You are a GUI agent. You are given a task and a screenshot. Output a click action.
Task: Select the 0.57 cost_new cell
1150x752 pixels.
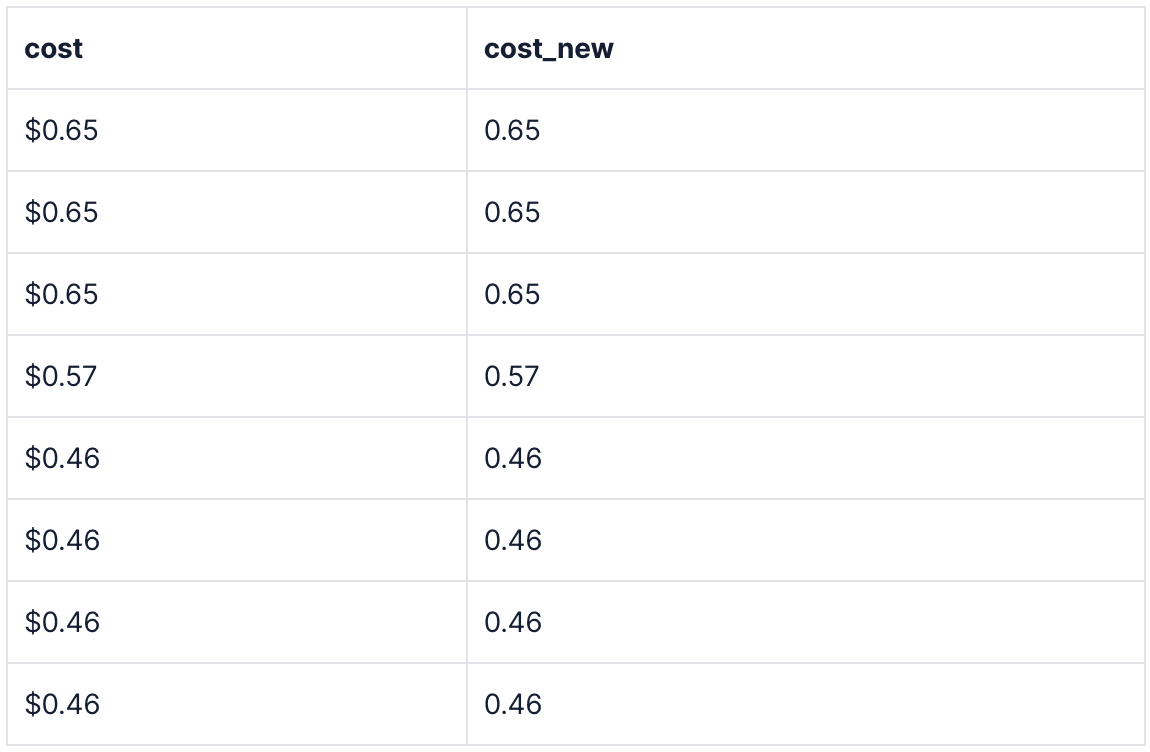pos(511,377)
